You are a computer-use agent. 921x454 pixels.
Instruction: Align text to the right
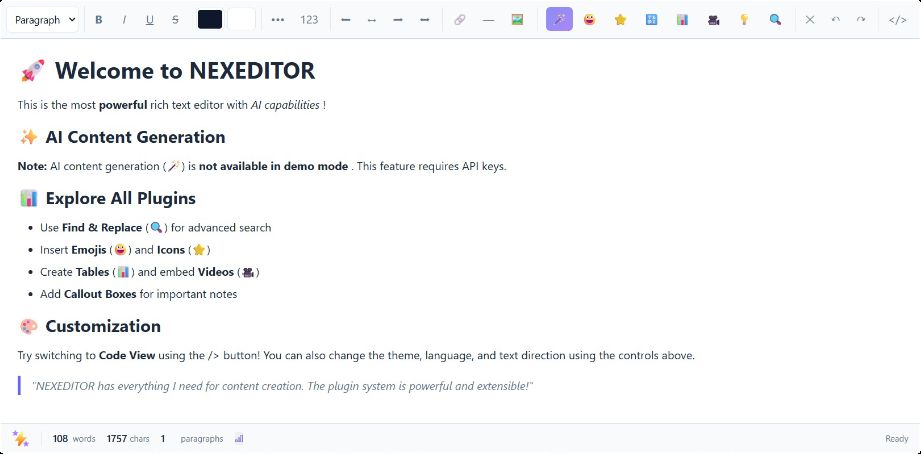point(398,19)
